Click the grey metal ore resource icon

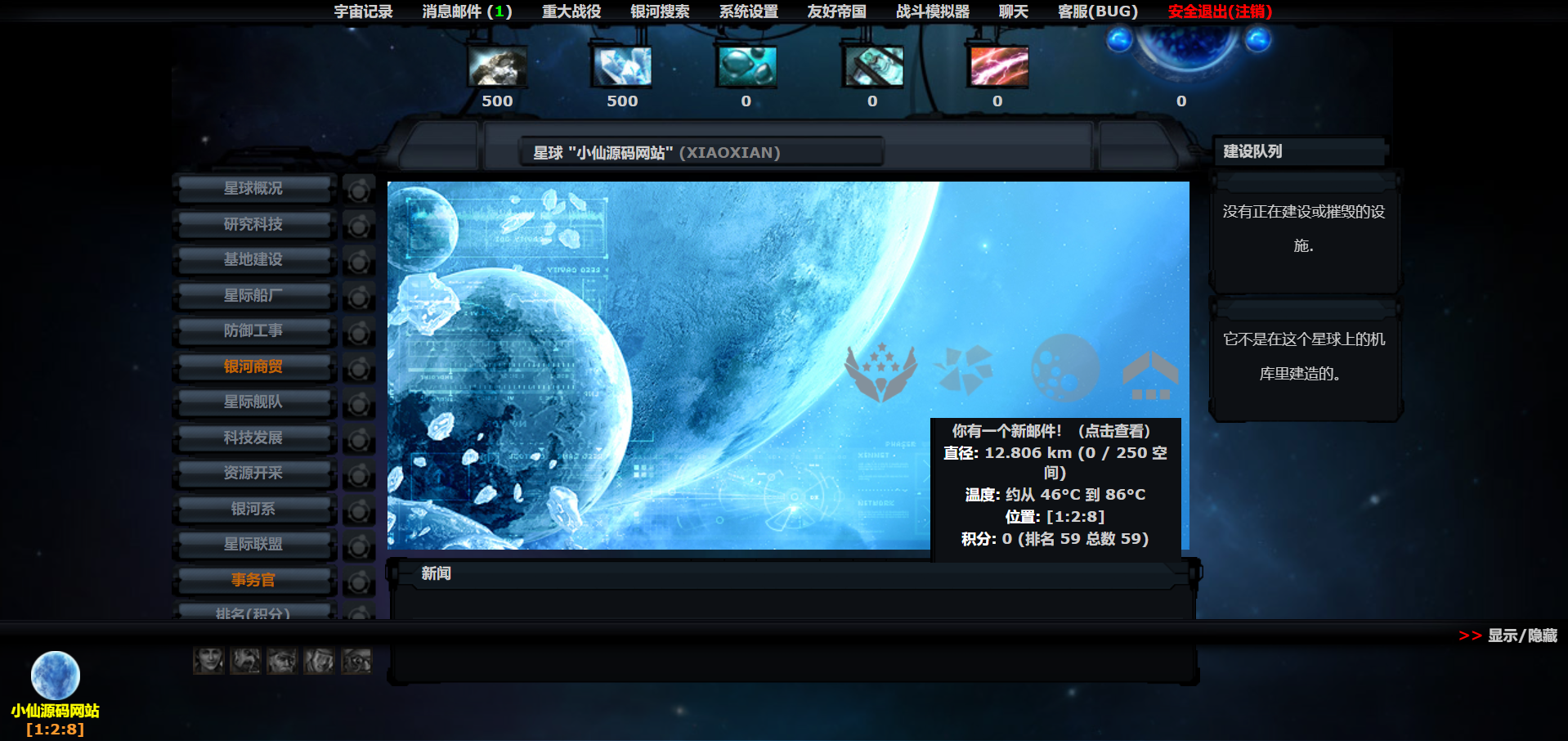point(497,66)
